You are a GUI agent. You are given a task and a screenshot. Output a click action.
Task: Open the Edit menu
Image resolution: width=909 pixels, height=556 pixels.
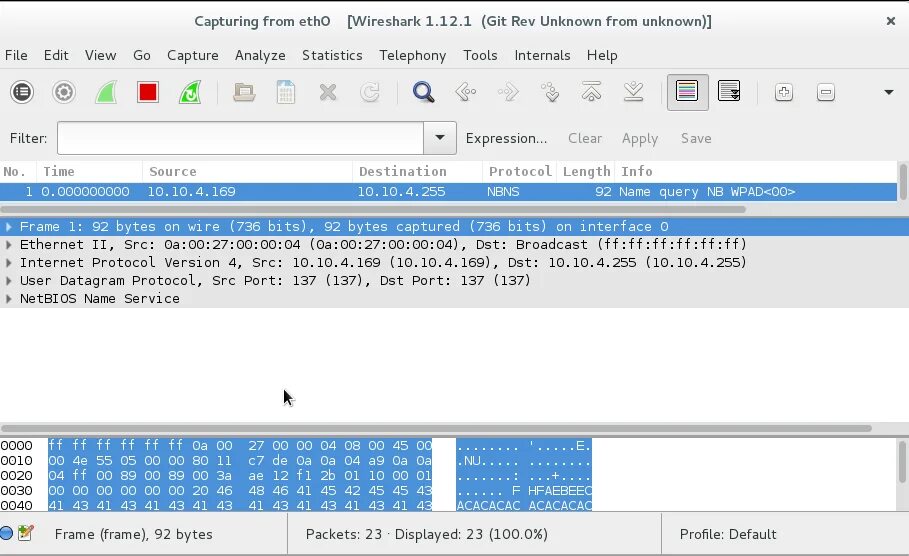pos(56,55)
